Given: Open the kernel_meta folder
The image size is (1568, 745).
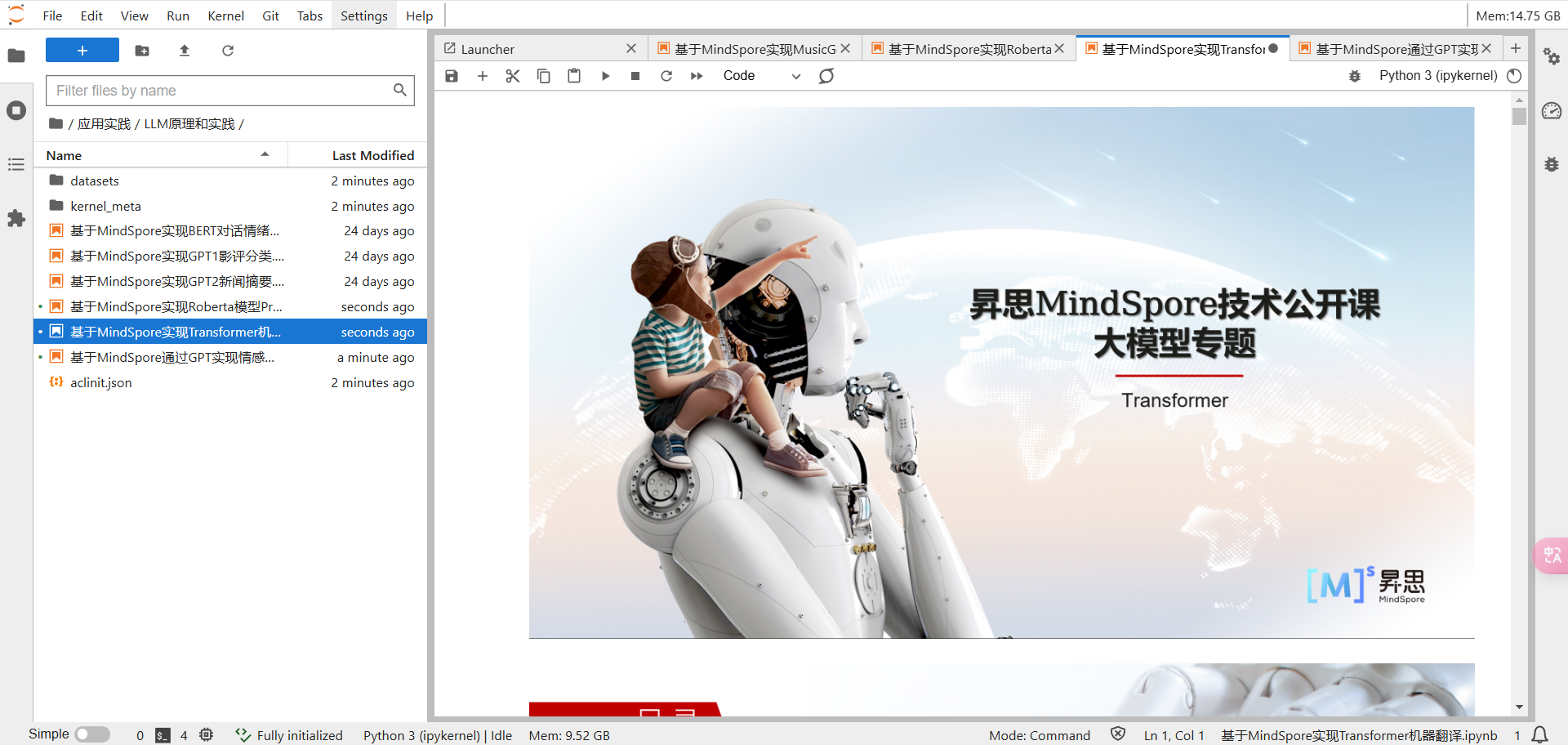Looking at the screenshot, I should point(230,206).
